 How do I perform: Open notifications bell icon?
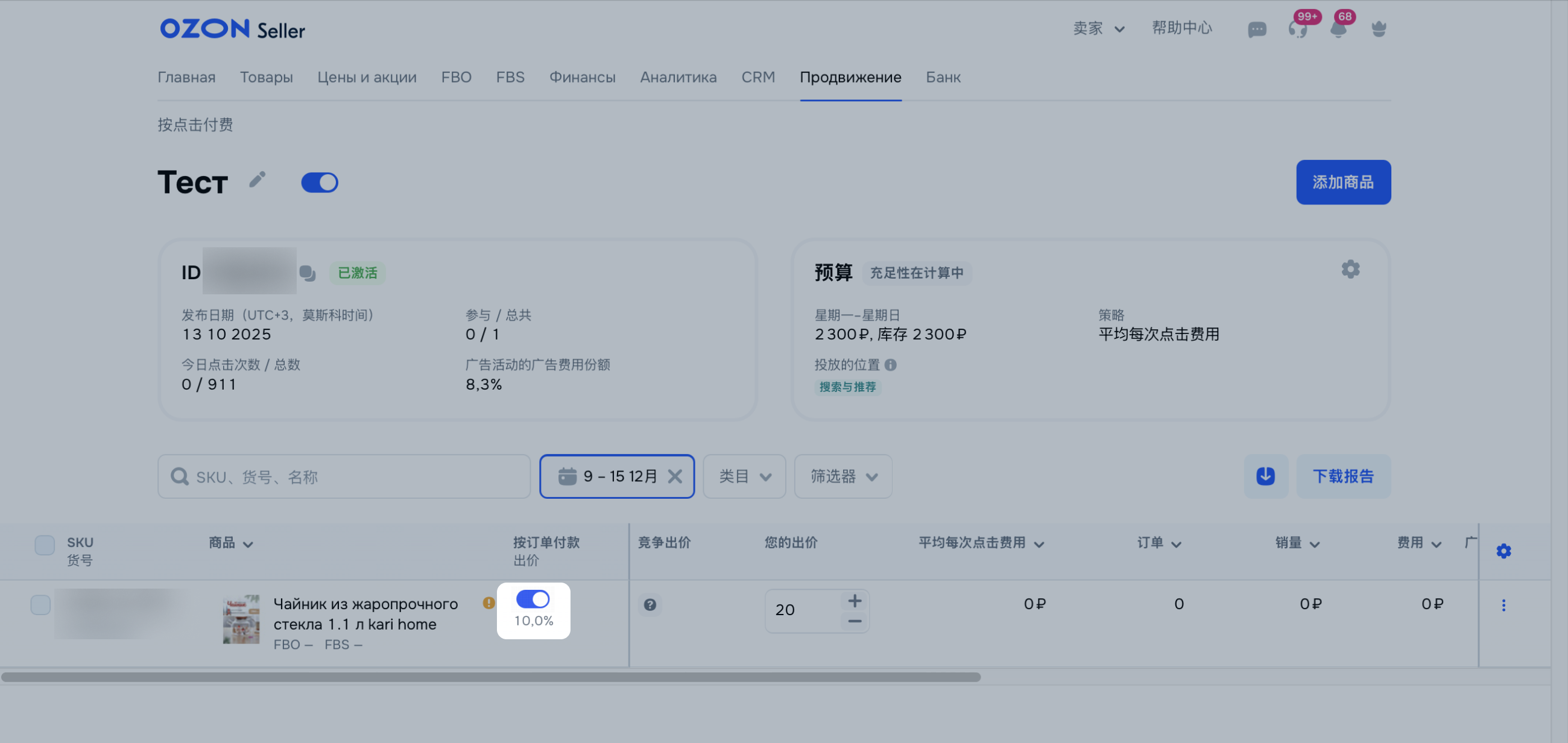click(x=1338, y=29)
